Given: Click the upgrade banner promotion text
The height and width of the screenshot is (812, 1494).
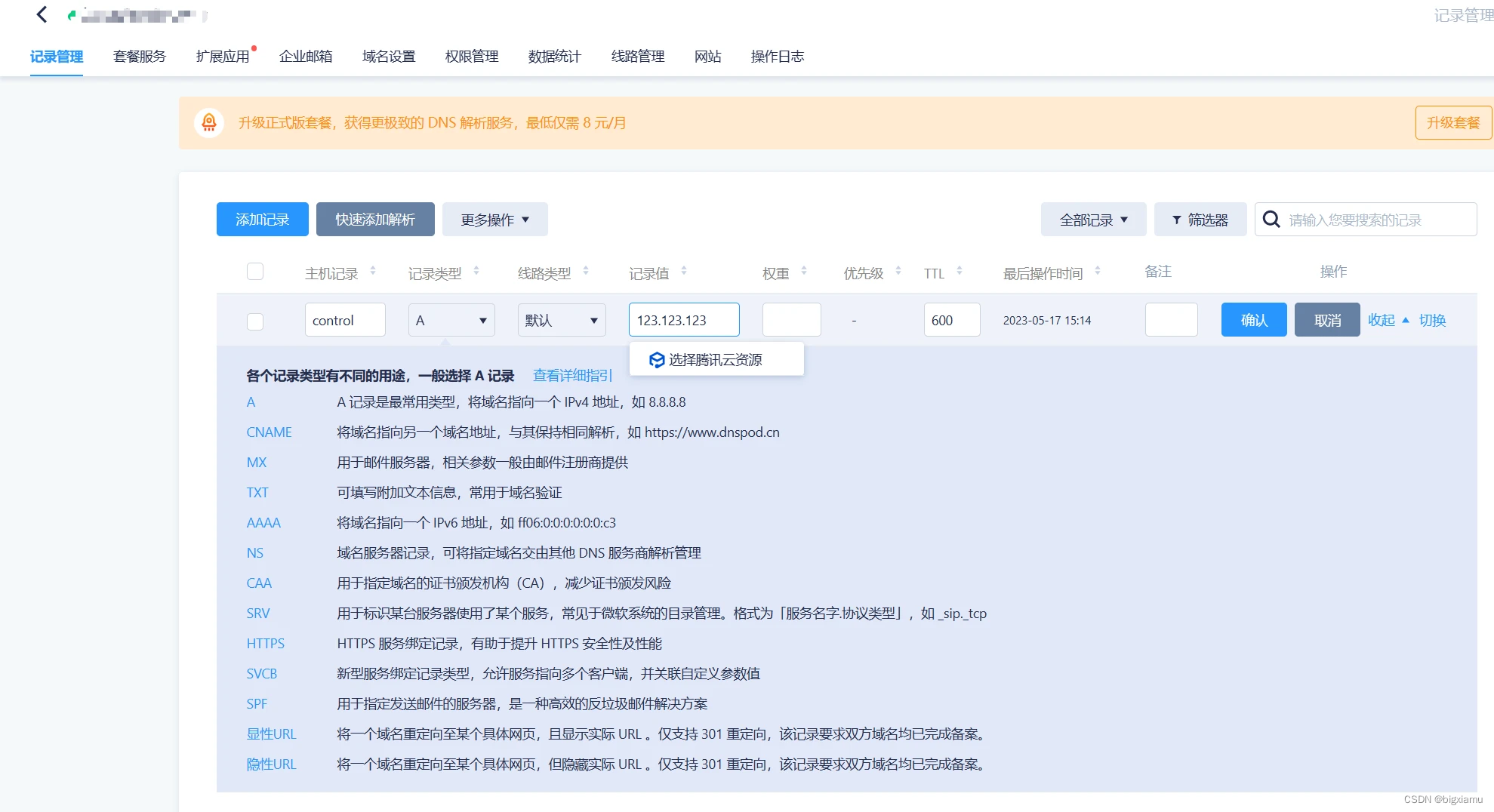Looking at the screenshot, I should [433, 123].
